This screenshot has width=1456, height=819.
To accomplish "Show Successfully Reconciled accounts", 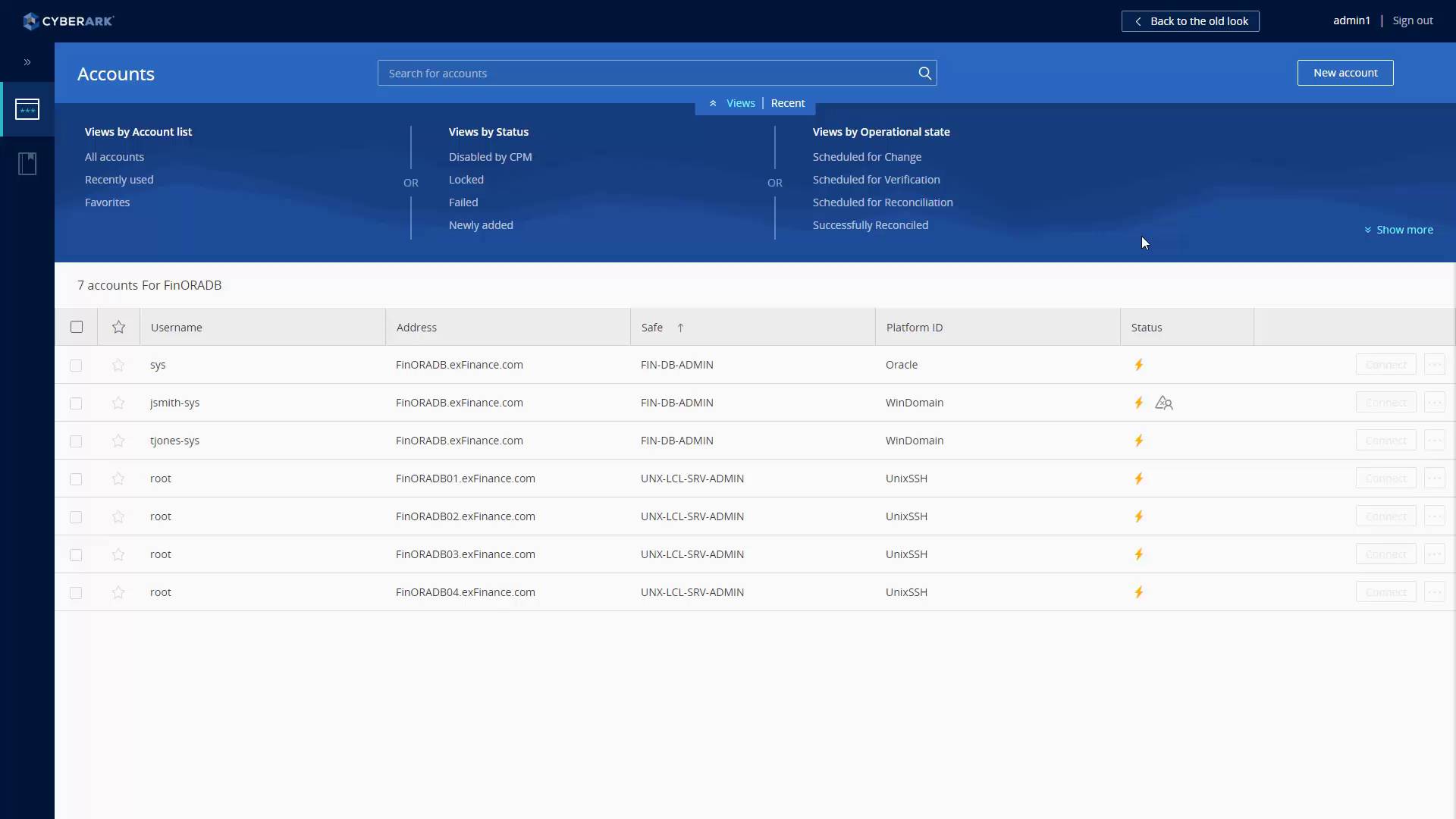I will (x=871, y=225).
